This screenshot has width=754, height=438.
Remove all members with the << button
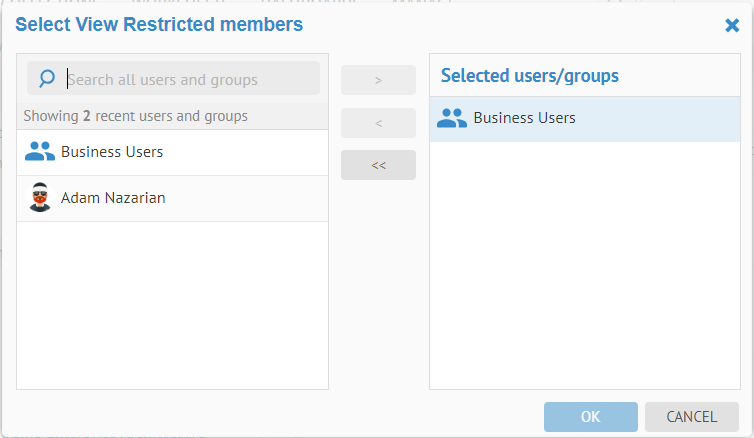pos(378,165)
